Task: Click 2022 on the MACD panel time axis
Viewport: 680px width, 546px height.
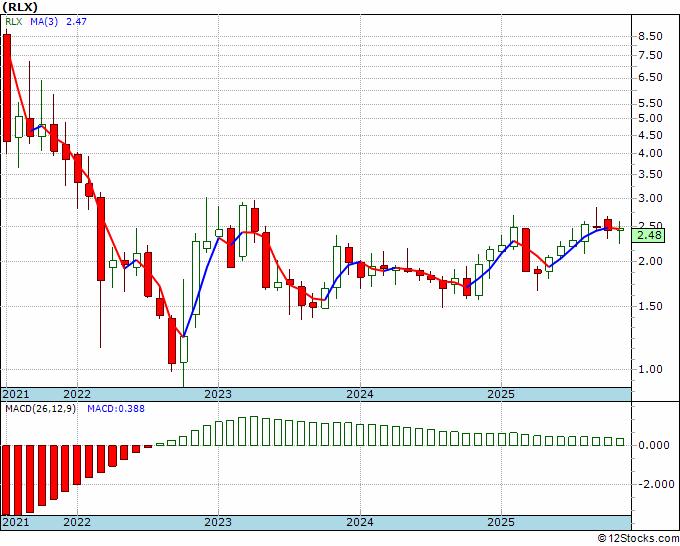Action: [77, 522]
